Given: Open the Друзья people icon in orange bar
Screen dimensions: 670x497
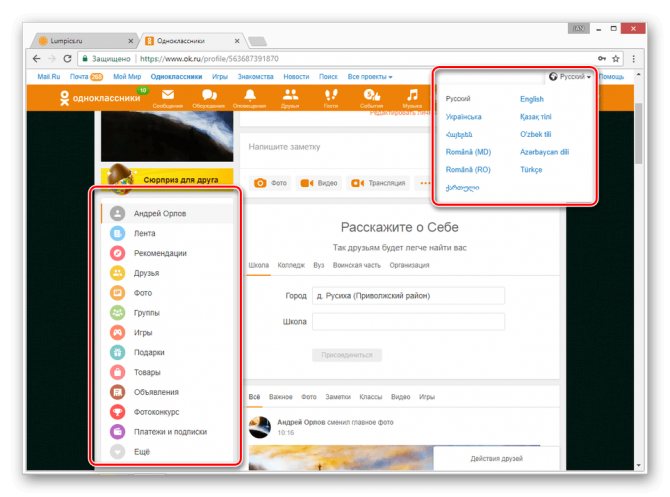Looking at the screenshot, I should [x=291, y=95].
